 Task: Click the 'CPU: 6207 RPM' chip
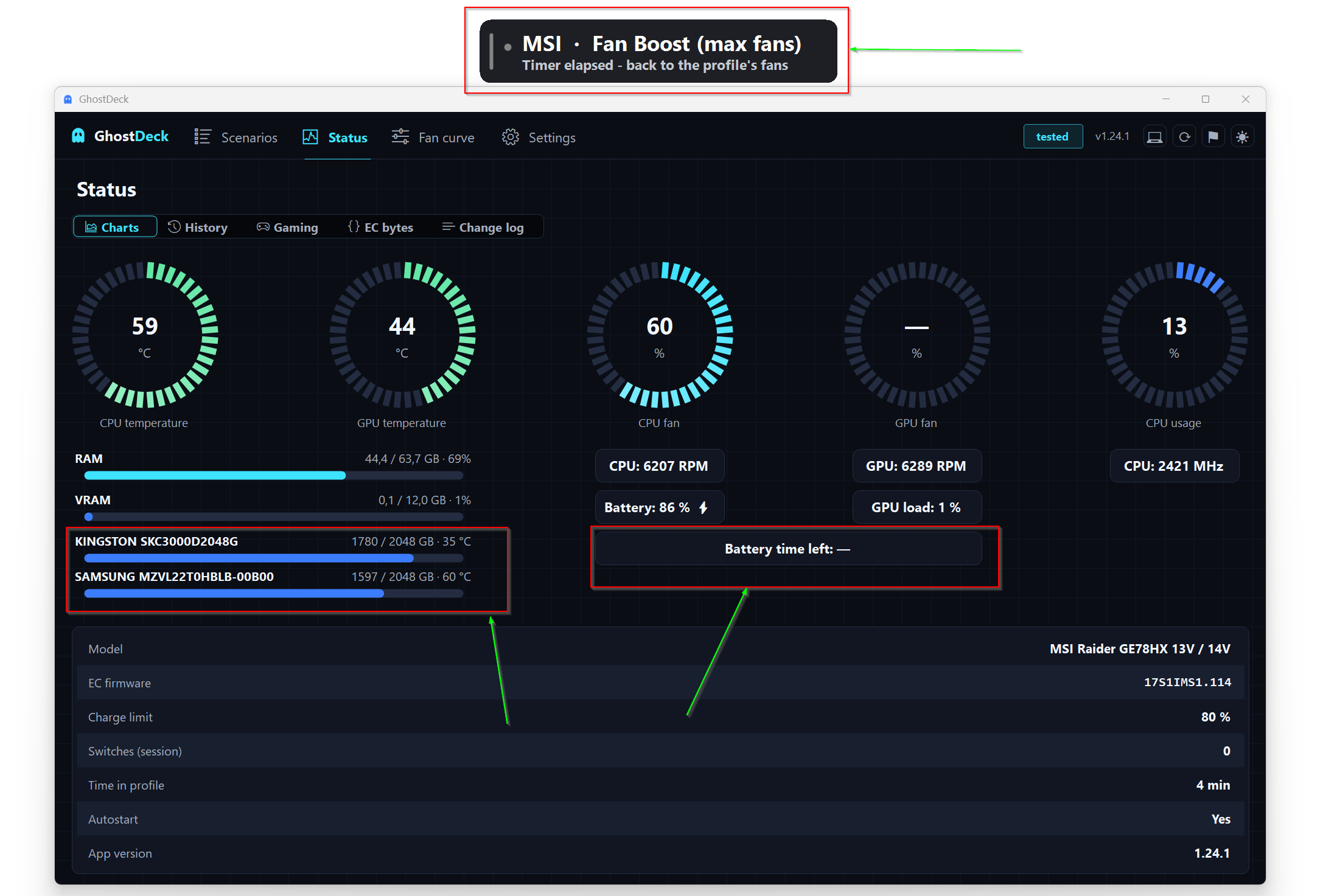[x=660, y=466]
